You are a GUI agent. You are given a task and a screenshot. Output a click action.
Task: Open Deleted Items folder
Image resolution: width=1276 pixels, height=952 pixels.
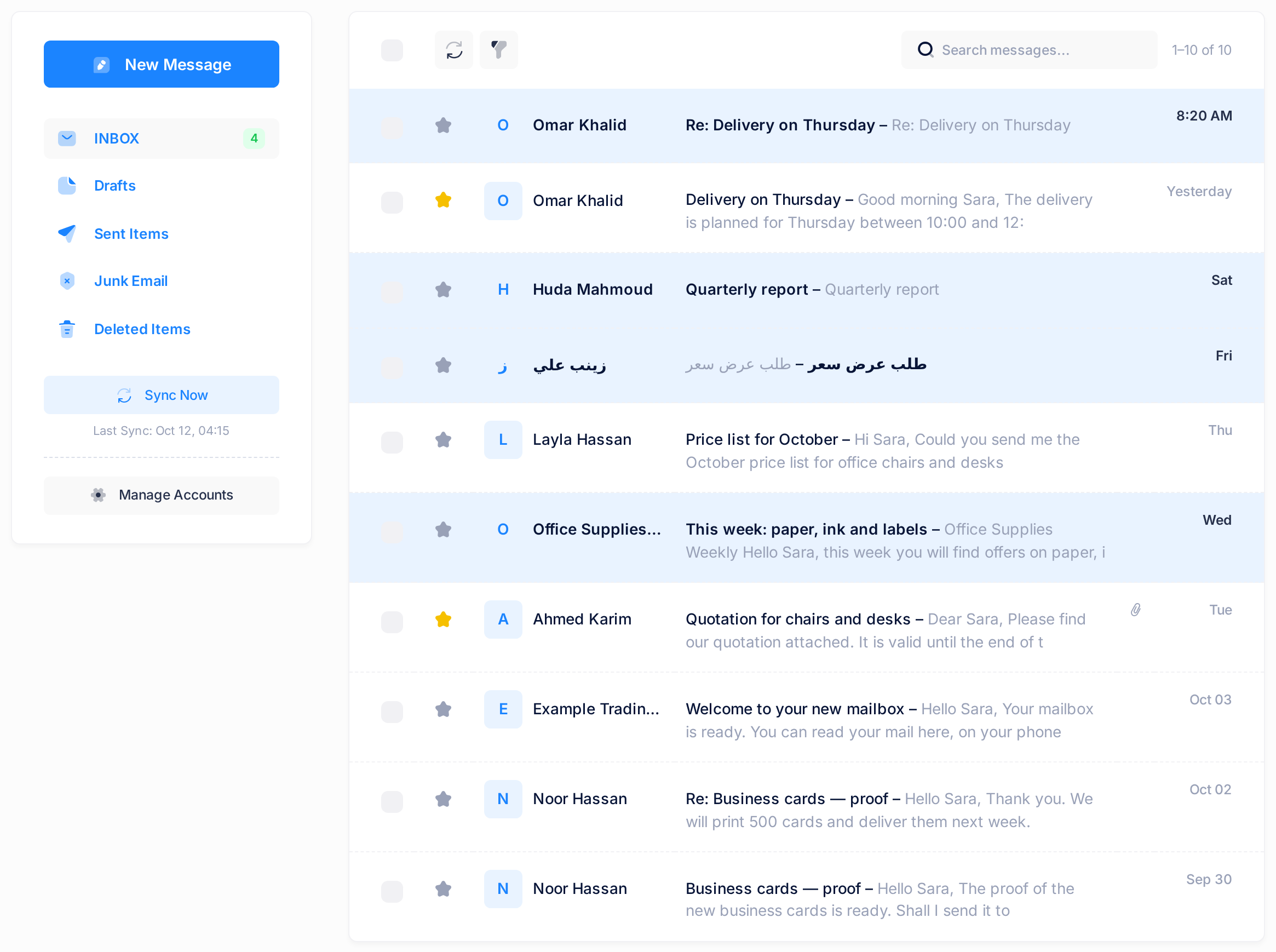tap(162, 329)
